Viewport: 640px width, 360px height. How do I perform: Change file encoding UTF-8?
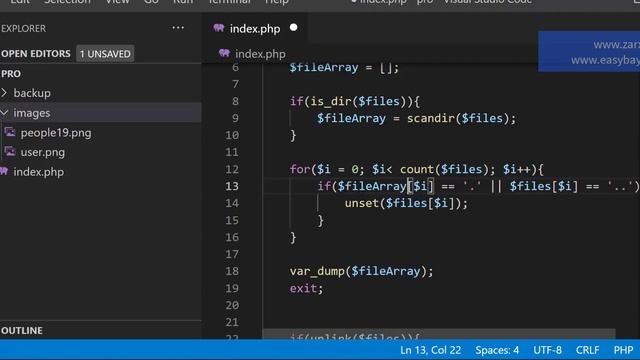[547, 350]
